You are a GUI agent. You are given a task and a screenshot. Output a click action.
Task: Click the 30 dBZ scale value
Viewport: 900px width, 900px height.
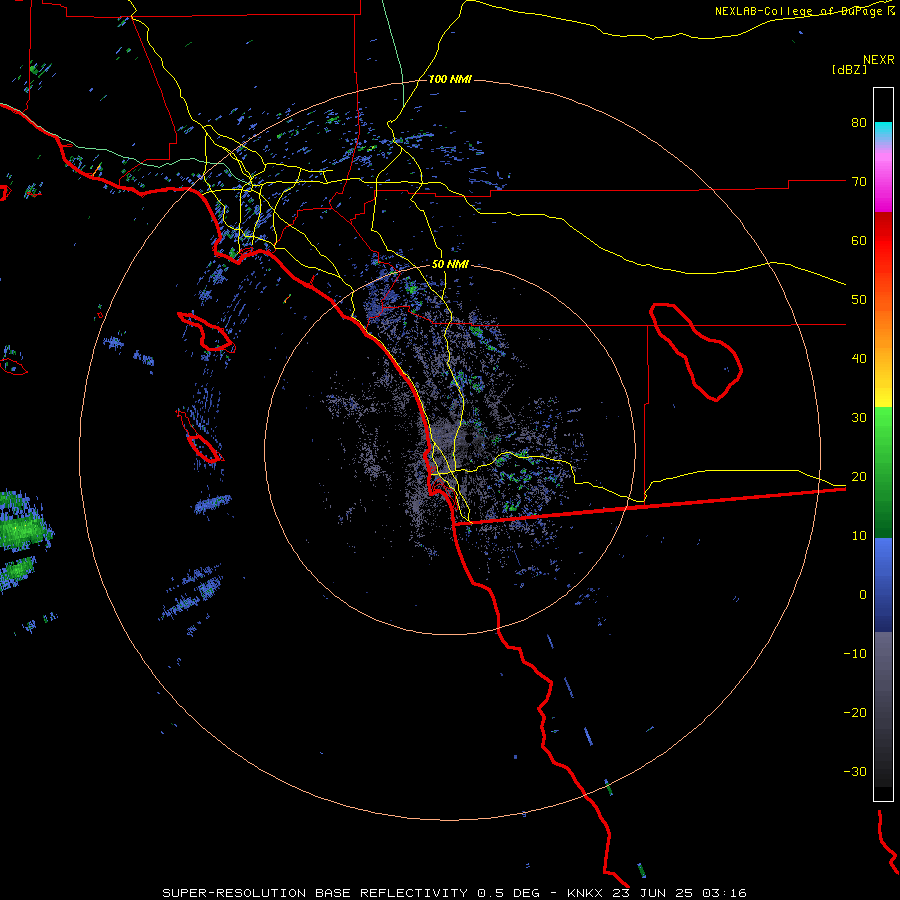point(859,418)
